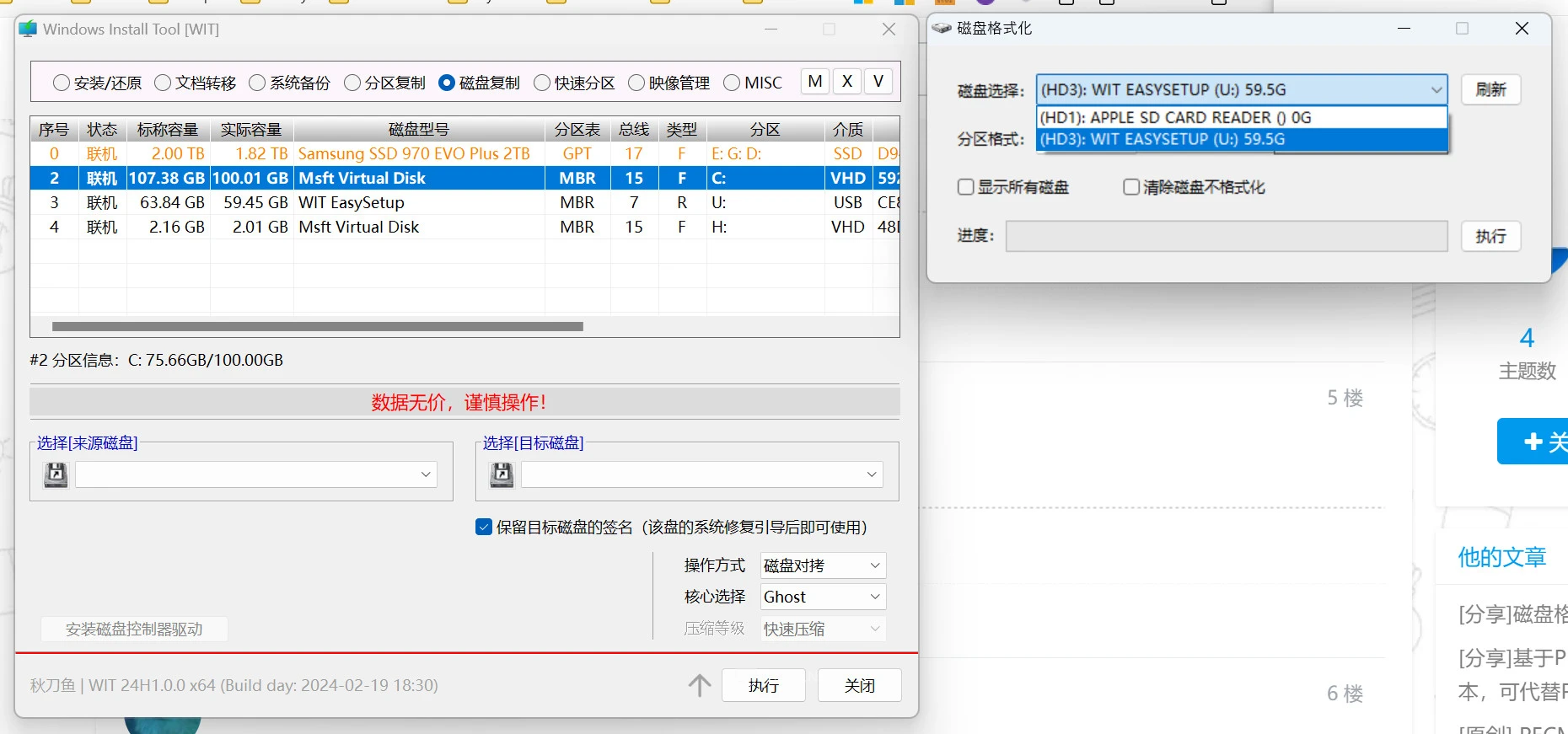Click the #2 分区信息 status text
Screen dimensions: 1568x734
click(157, 360)
